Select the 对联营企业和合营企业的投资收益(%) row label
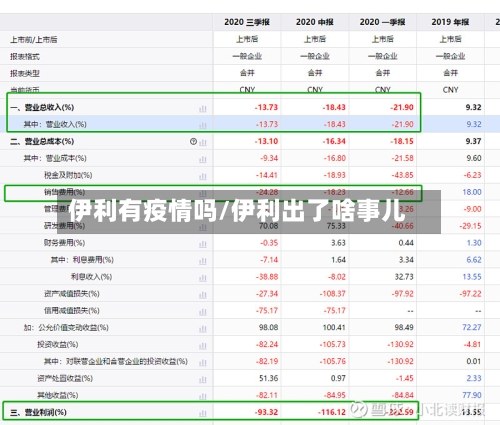 pyautogui.click(x=127, y=361)
